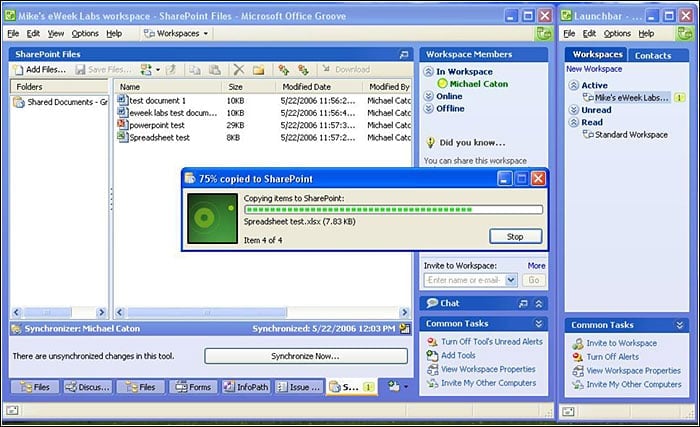Click the status bar icon in main window
Viewport: 700px width, 427px height.
(12, 410)
